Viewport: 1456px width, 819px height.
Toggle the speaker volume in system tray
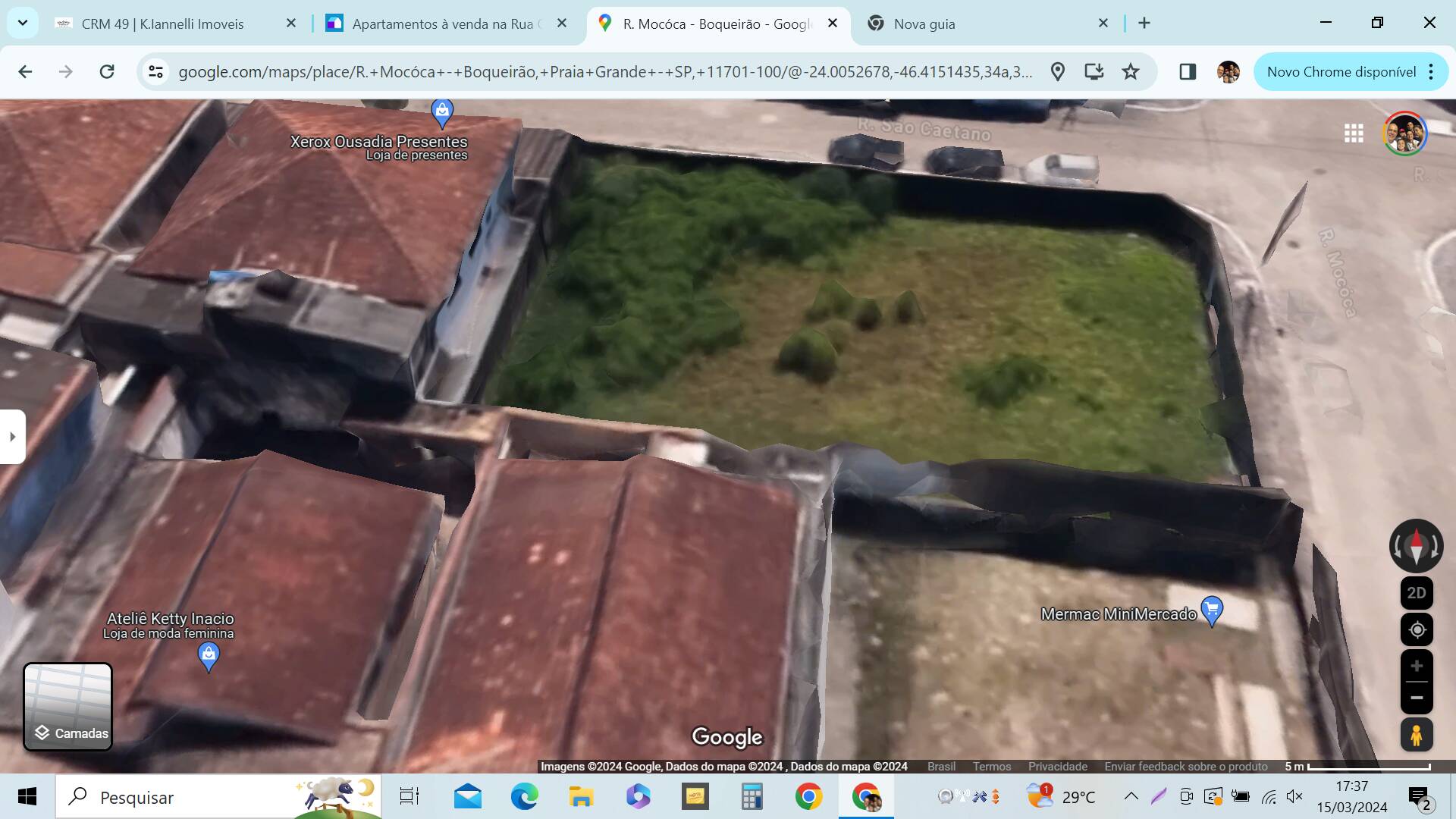tap(1293, 797)
